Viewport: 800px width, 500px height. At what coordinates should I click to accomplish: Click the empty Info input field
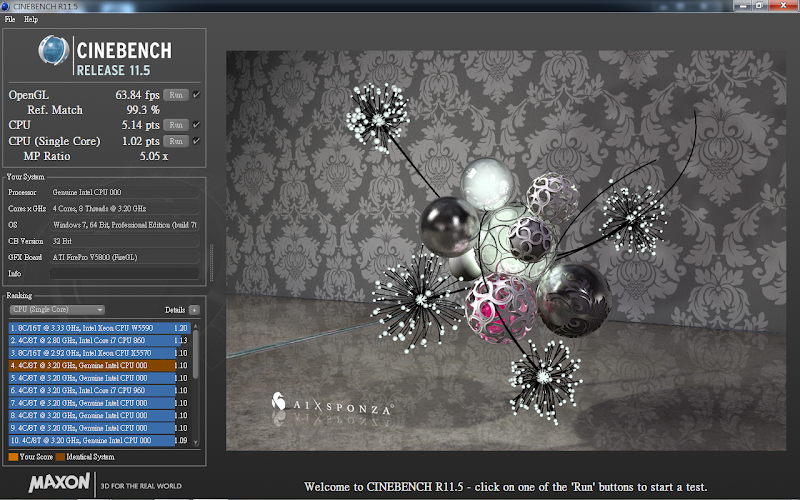point(124,273)
